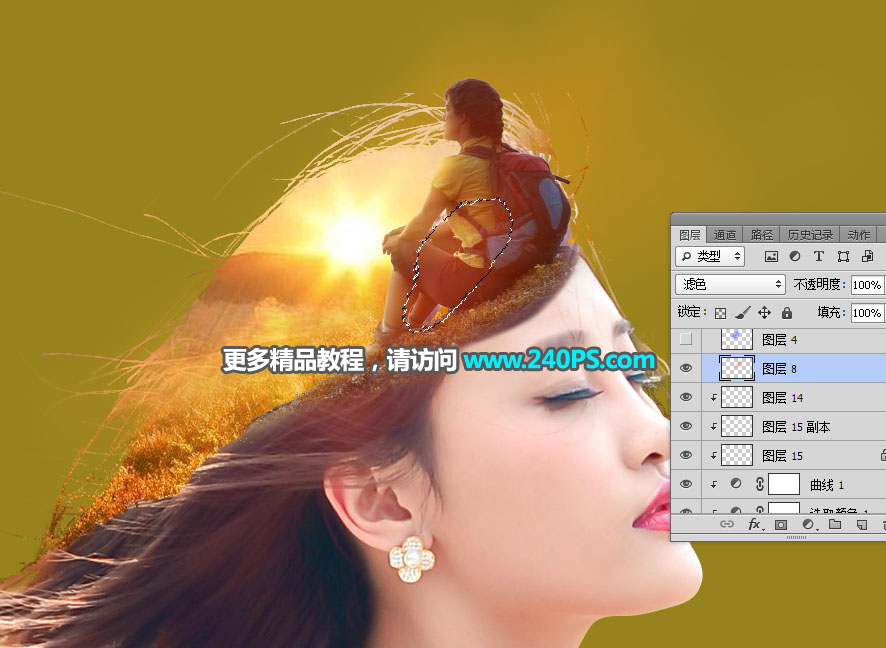Create new fill or adjustment layer
886x648 pixels.
[x=809, y=524]
